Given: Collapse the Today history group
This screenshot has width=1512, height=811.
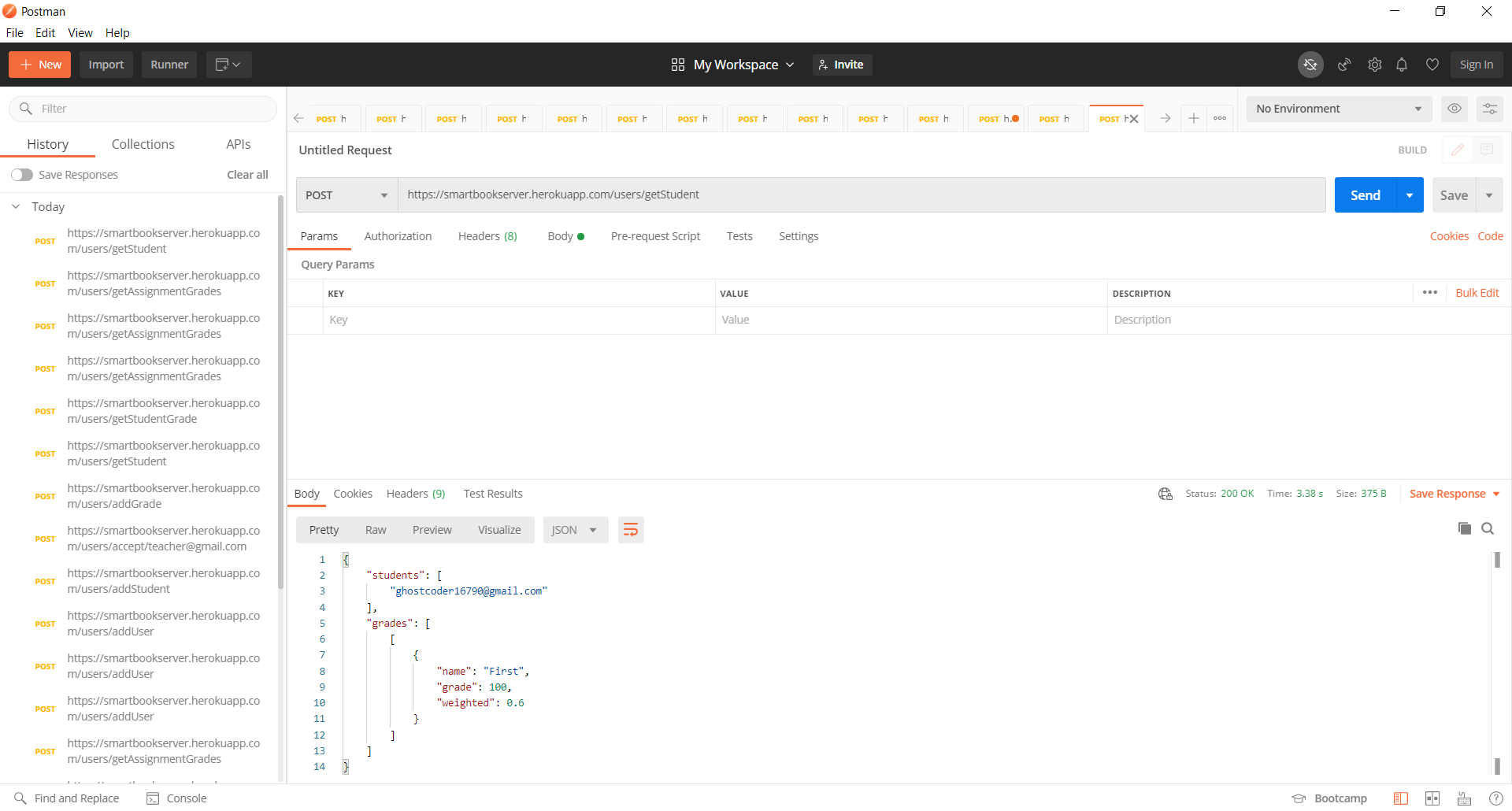Looking at the screenshot, I should pyautogui.click(x=16, y=206).
